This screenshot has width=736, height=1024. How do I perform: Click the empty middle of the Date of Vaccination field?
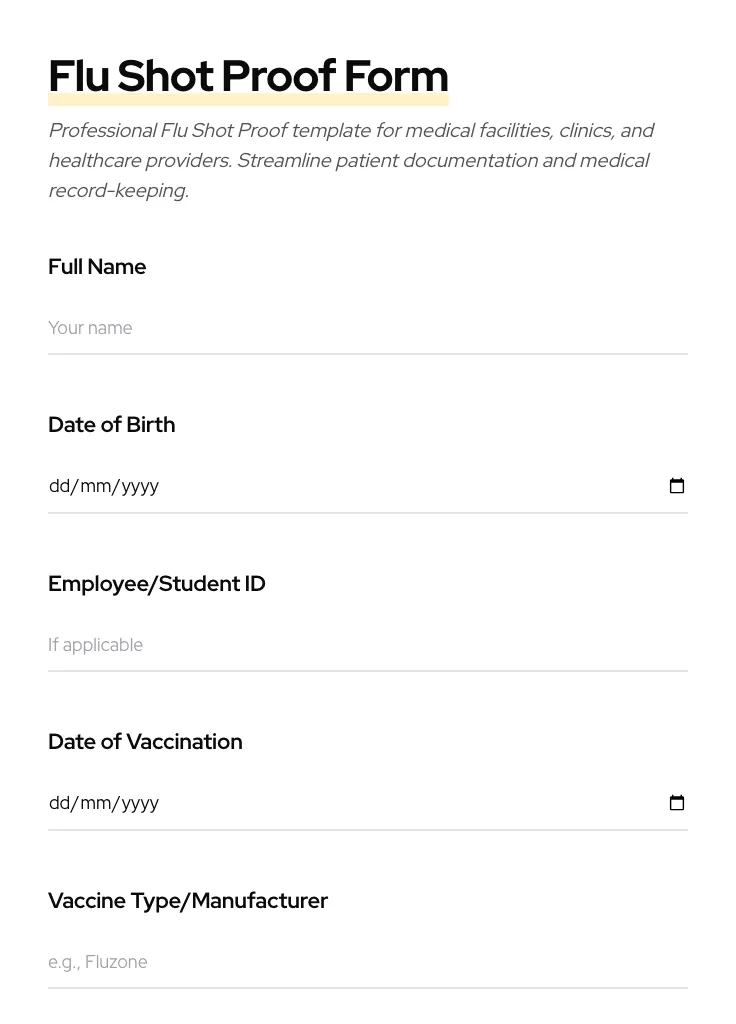[400, 804]
